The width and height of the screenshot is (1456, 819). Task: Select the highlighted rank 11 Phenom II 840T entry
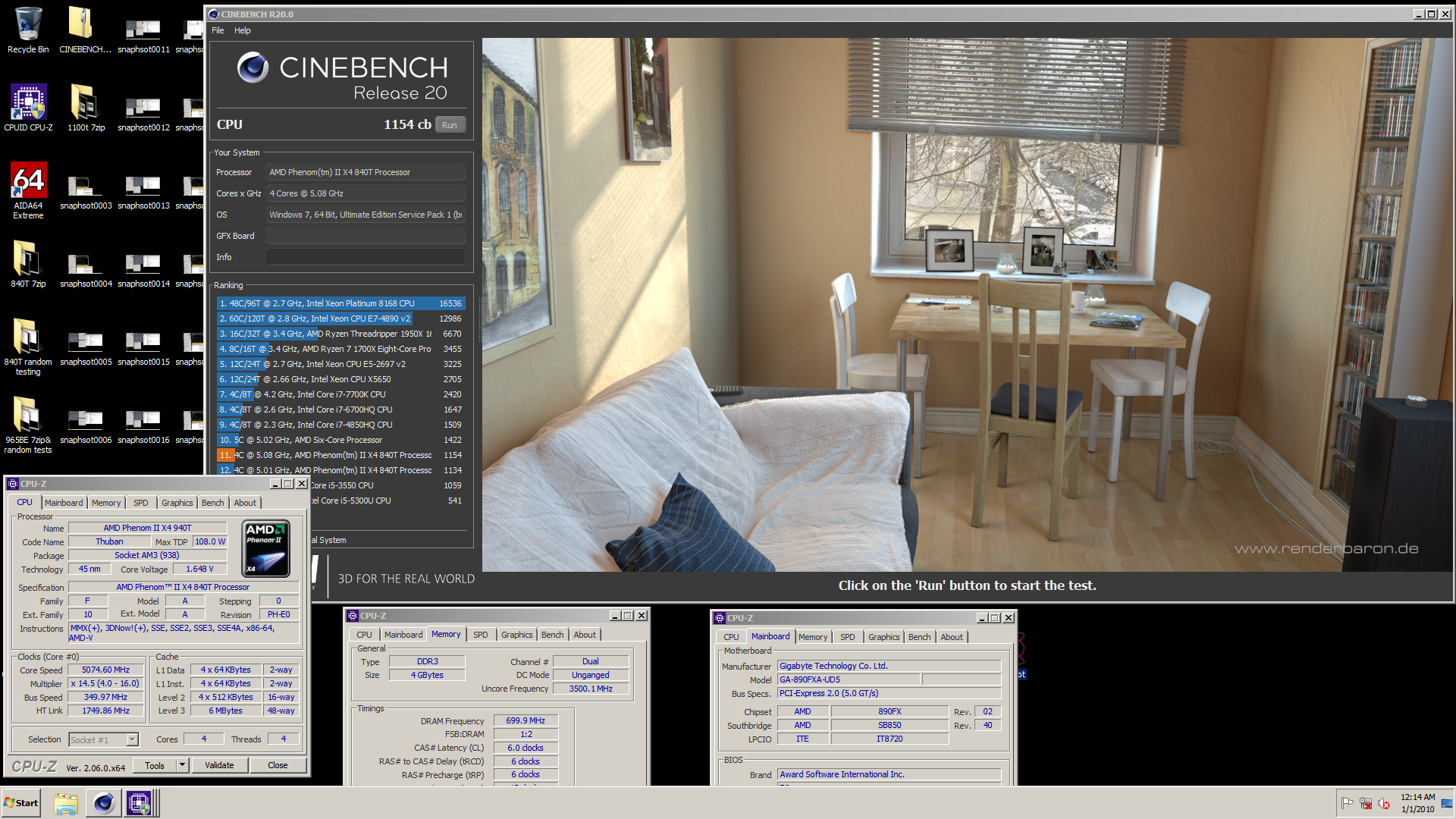pyautogui.click(x=340, y=455)
